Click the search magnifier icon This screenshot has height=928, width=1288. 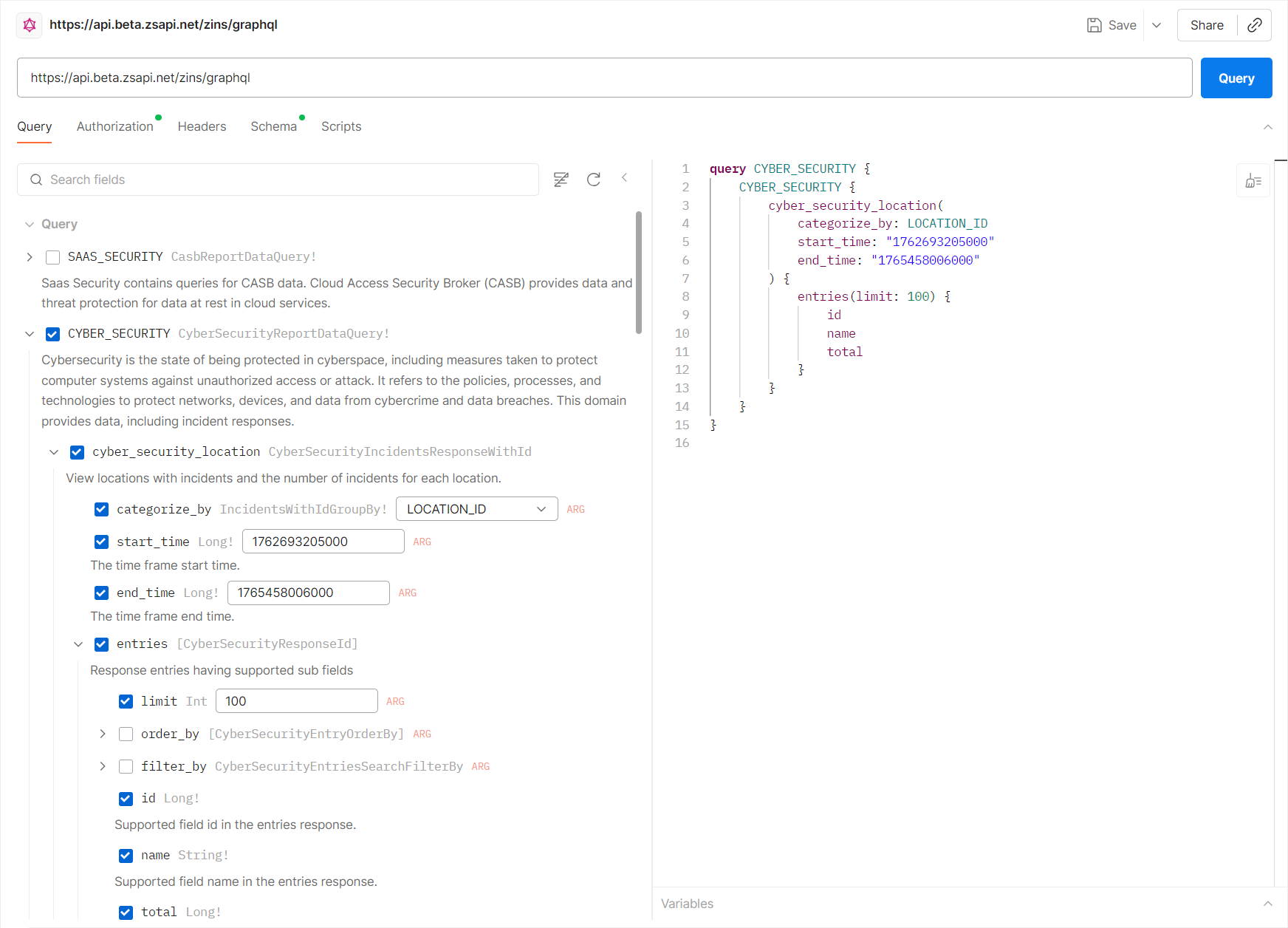pyautogui.click(x=36, y=180)
